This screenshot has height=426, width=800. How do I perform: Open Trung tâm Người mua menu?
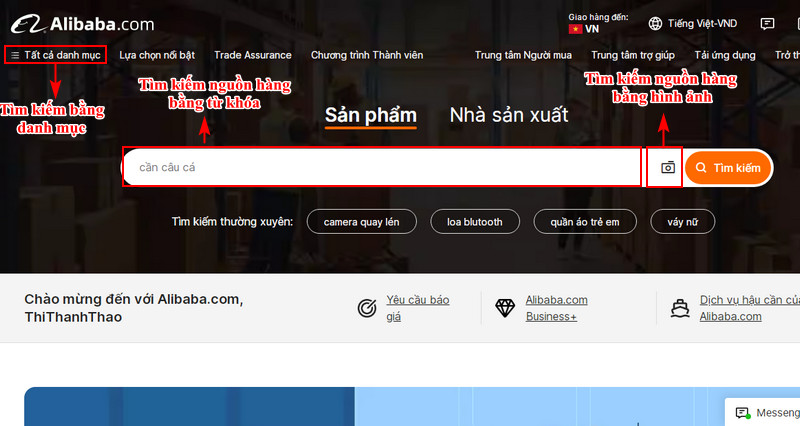[x=523, y=55]
